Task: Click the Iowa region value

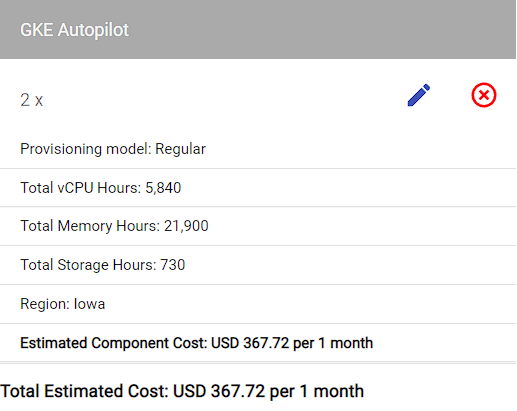Action: click(89, 304)
